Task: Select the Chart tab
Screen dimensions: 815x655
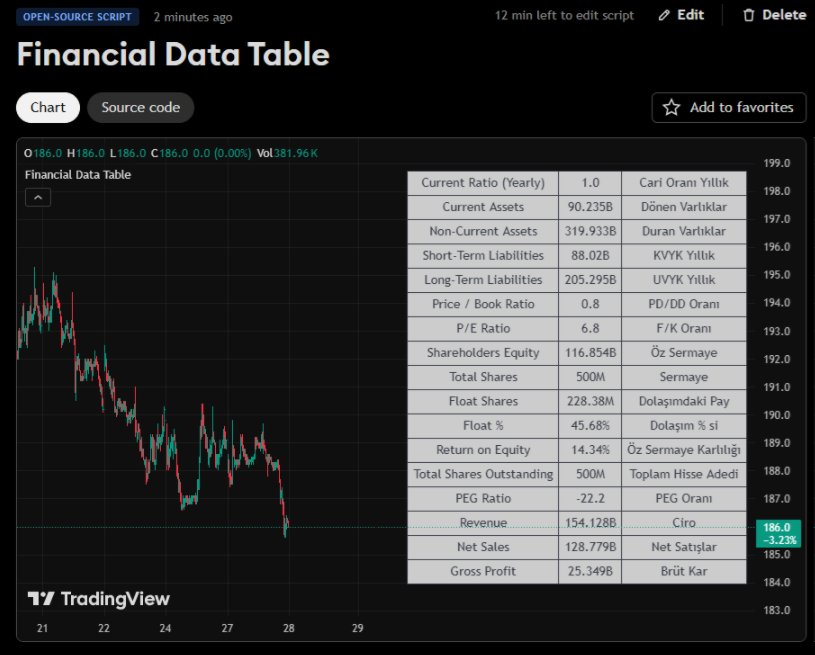Action: point(47,107)
